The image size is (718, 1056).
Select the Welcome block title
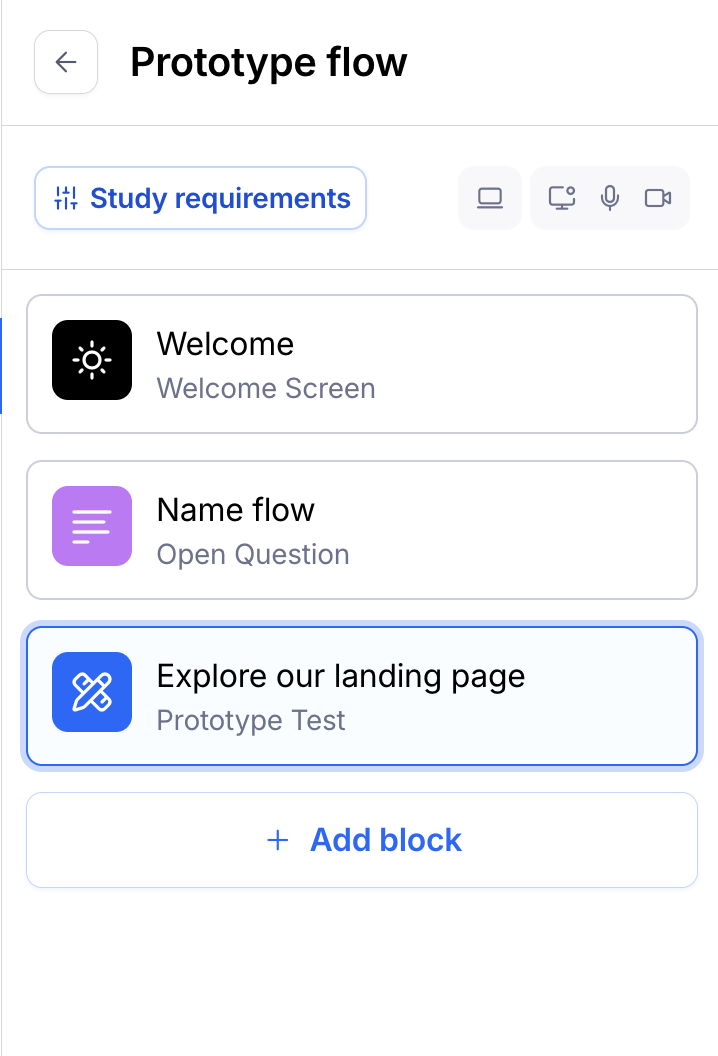click(x=225, y=344)
